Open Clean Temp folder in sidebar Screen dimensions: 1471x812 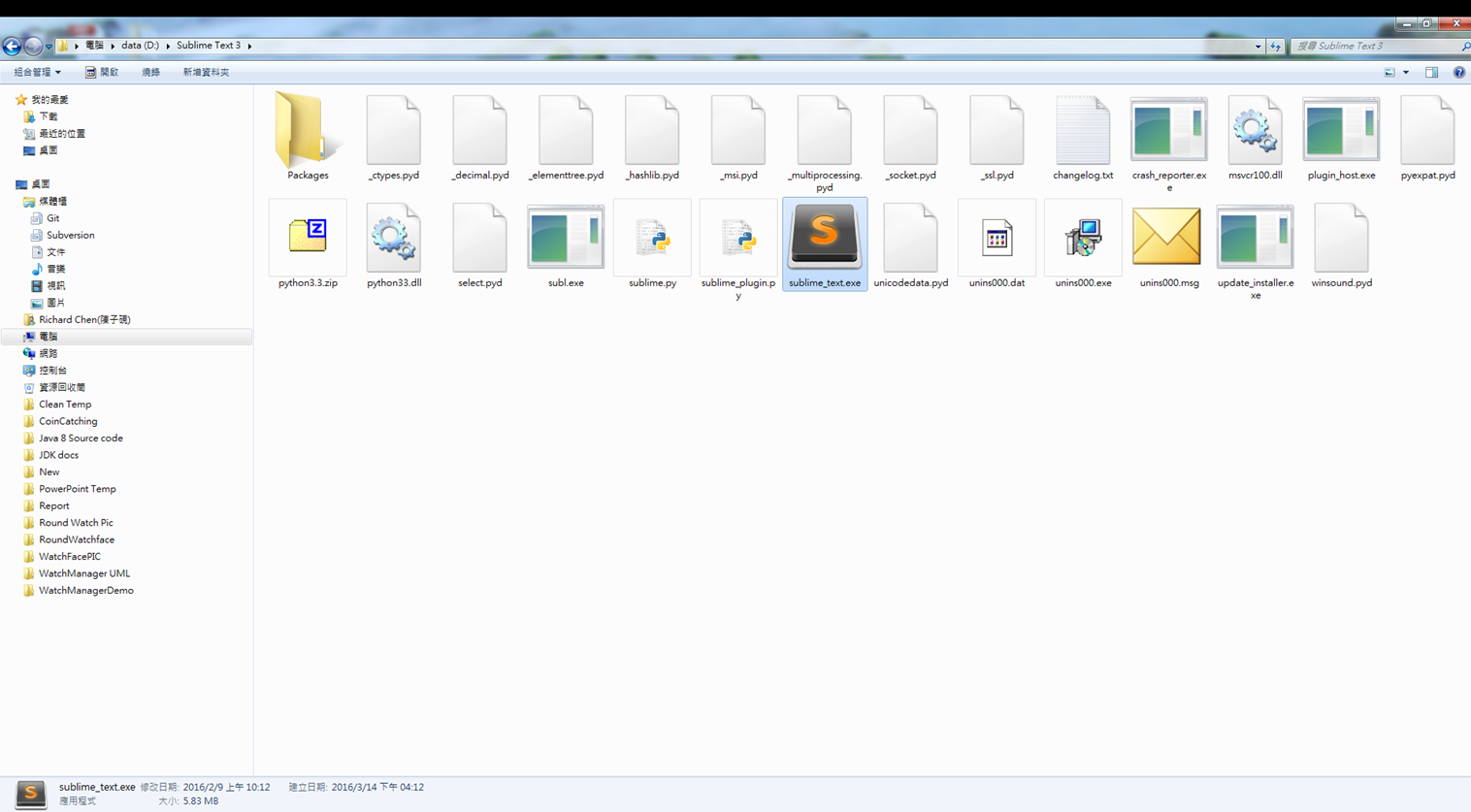[x=64, y=405]
